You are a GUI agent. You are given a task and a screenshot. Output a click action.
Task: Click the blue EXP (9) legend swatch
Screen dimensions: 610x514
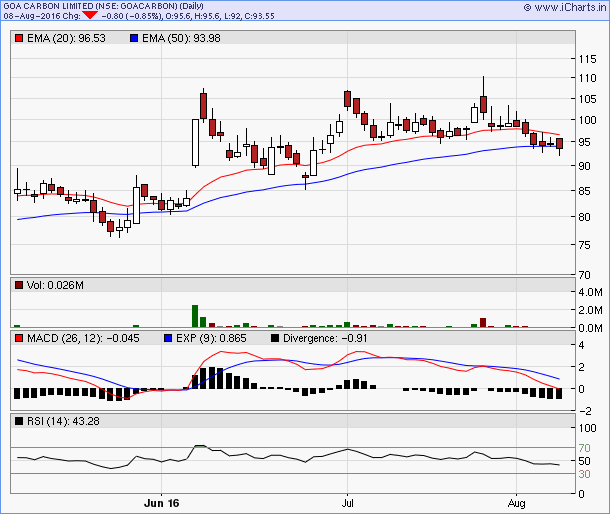coord(168,338)
